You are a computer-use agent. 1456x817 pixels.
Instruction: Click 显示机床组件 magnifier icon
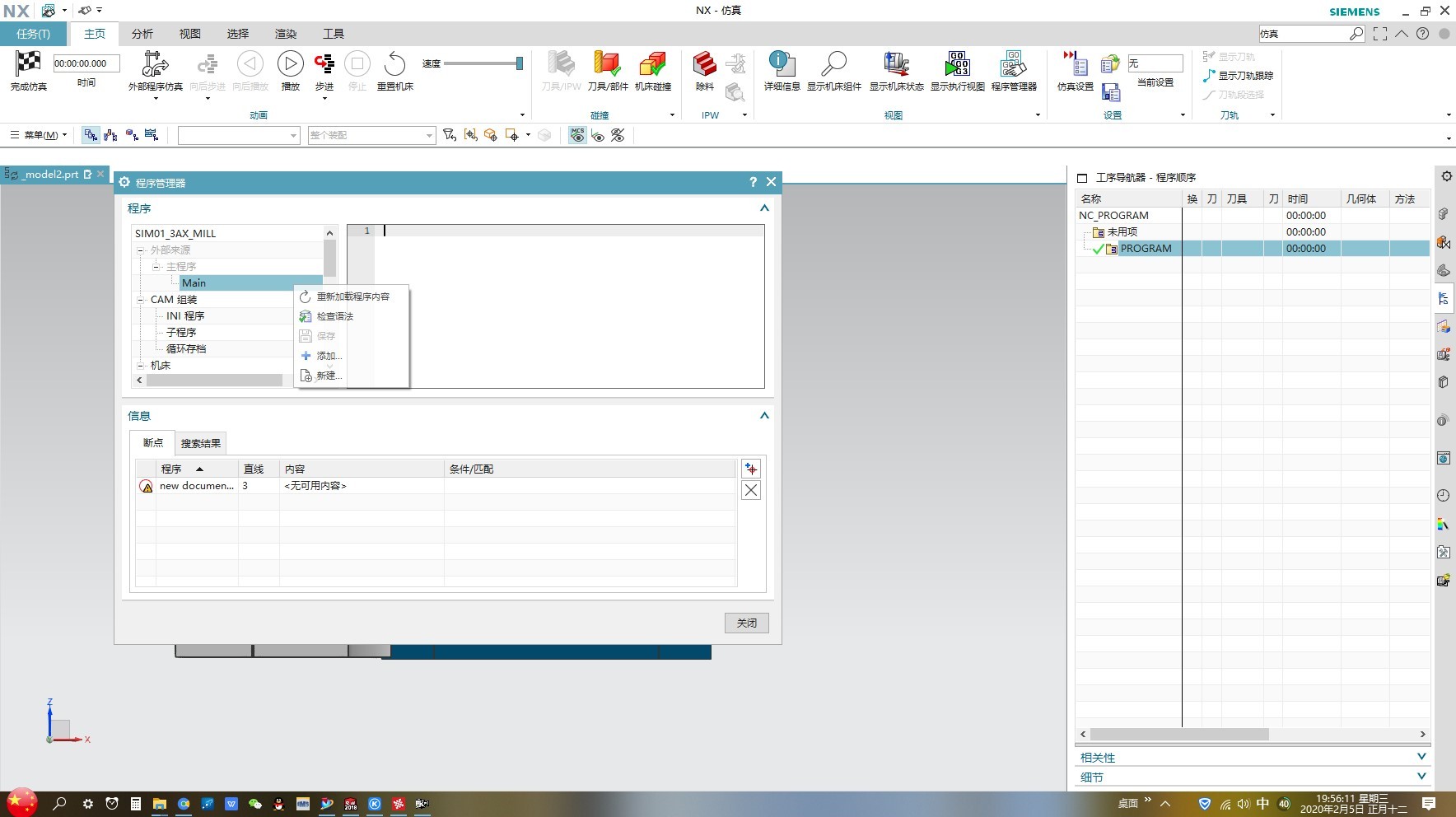pos(833,63)
